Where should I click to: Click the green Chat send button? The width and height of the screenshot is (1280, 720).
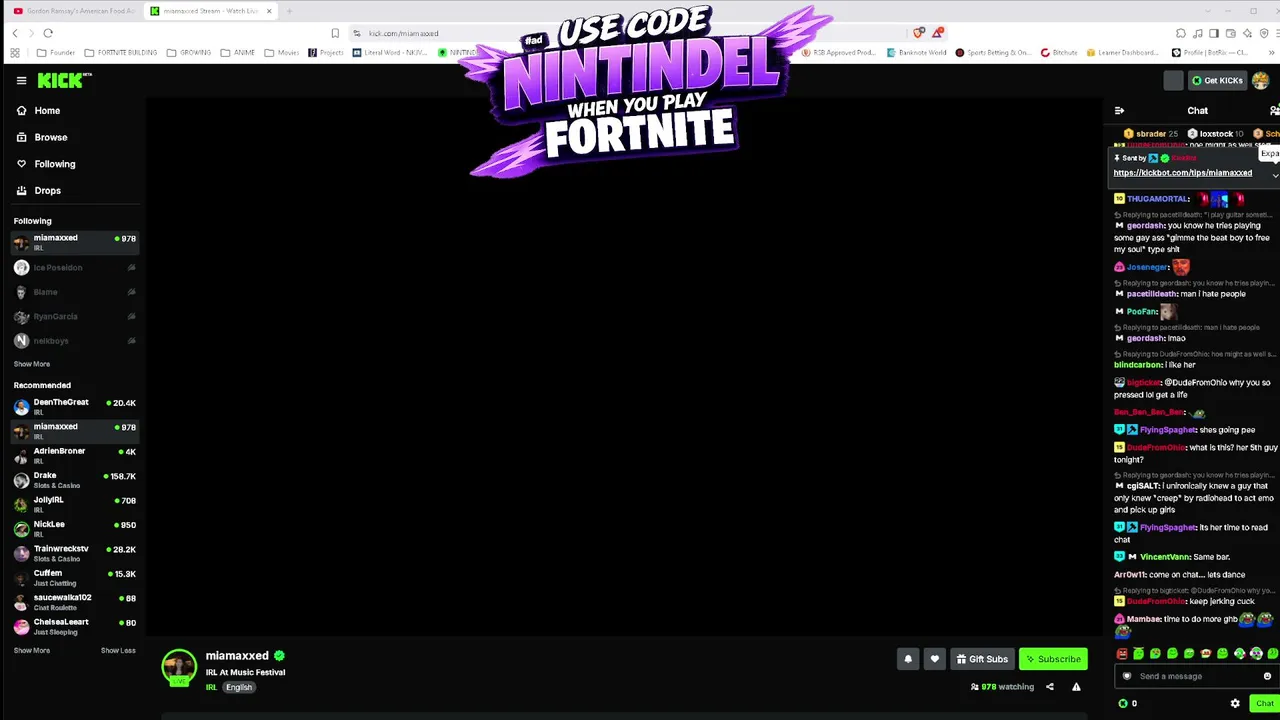coord(1264,703)
